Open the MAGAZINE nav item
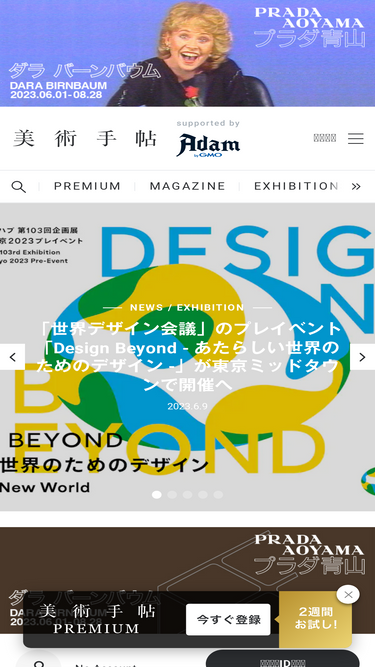375x667 pixels. [x=188, y=186]
